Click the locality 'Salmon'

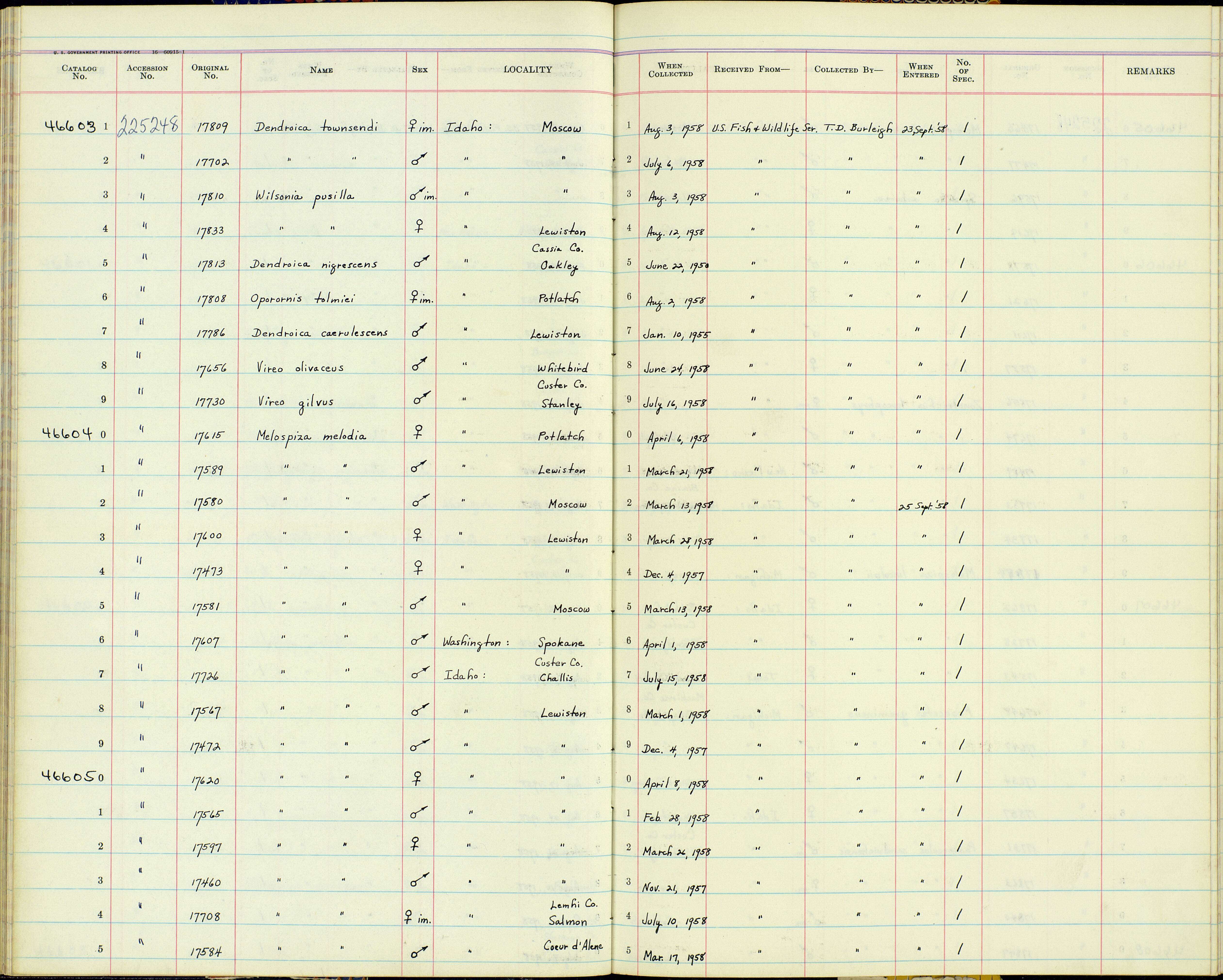(568, 921)
